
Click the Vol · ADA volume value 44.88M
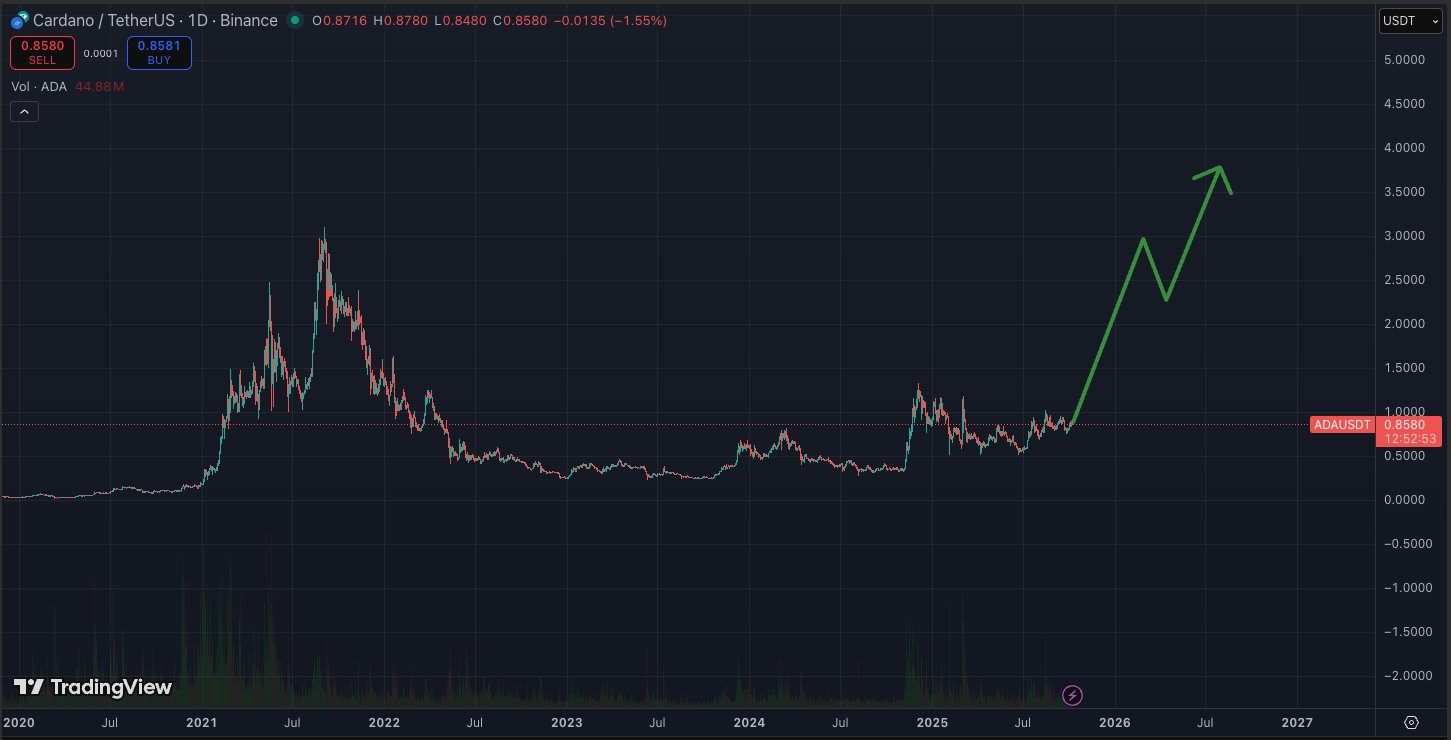(x=99, y=86)
